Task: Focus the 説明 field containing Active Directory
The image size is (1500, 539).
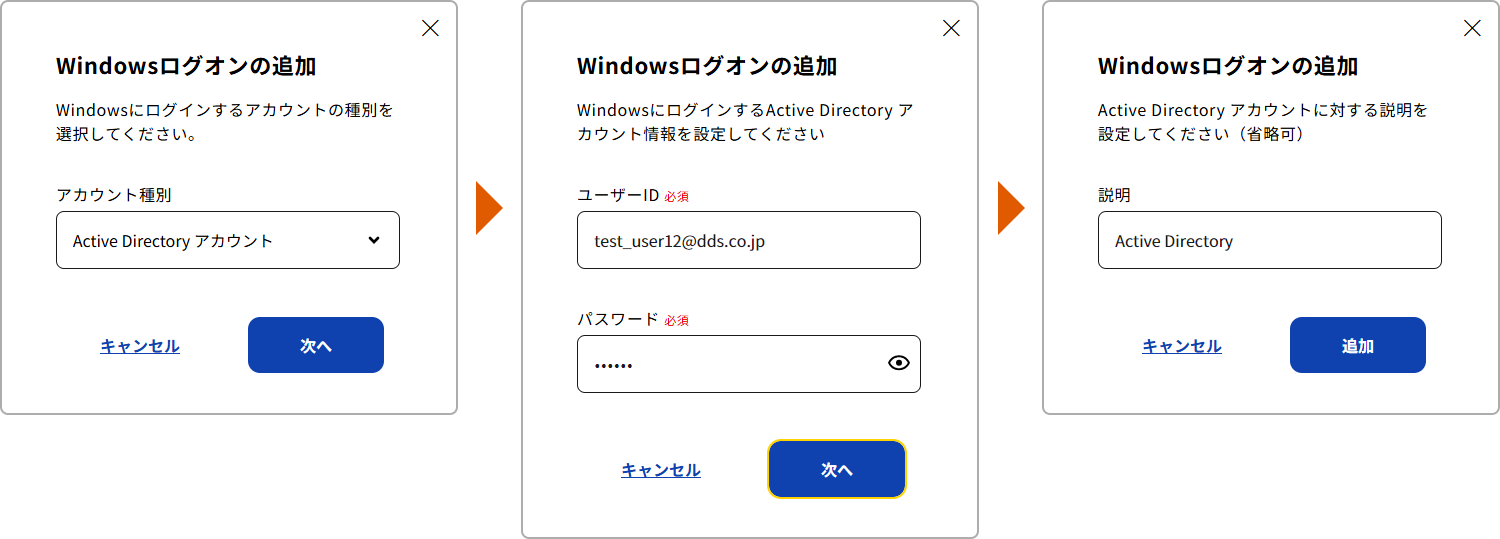Action: [1270, 240]
